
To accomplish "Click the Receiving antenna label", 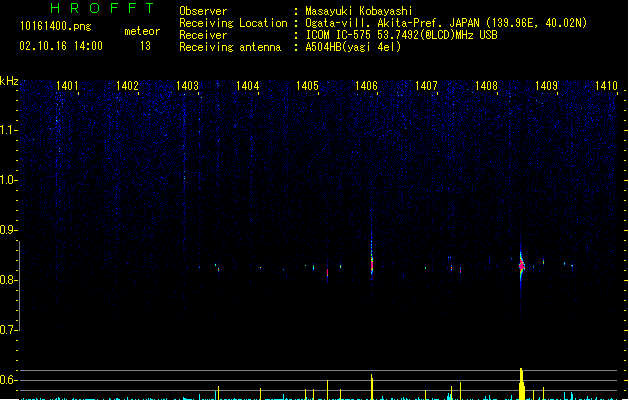I will (230, 47).
